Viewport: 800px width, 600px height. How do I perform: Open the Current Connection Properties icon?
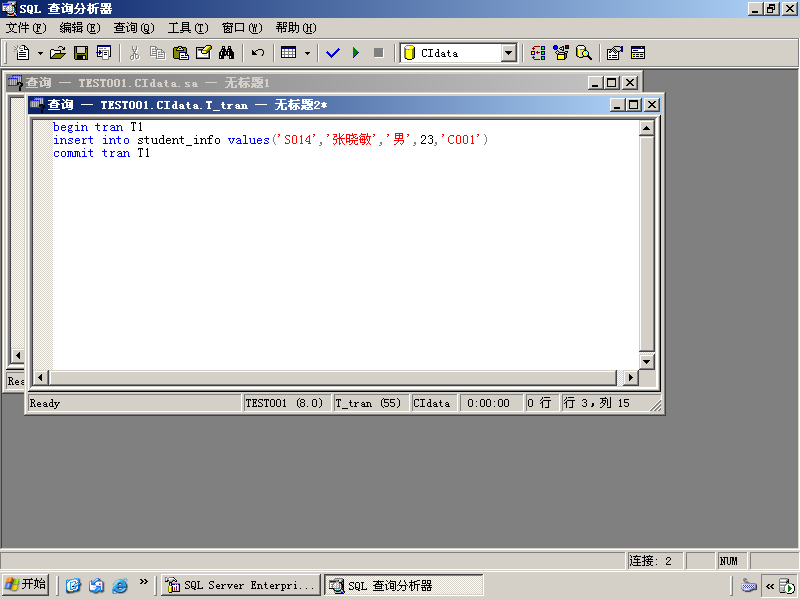(x=615, y=53)
